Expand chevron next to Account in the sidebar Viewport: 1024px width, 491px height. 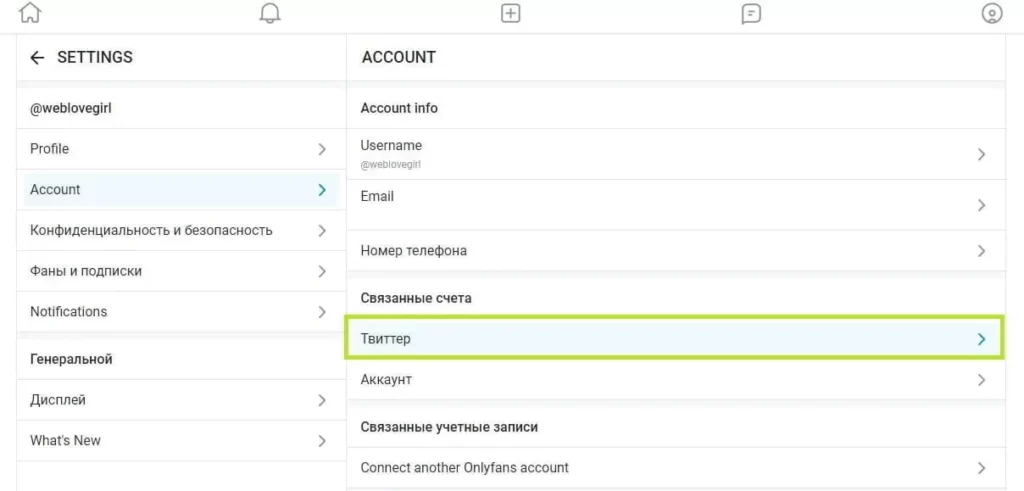322,190
